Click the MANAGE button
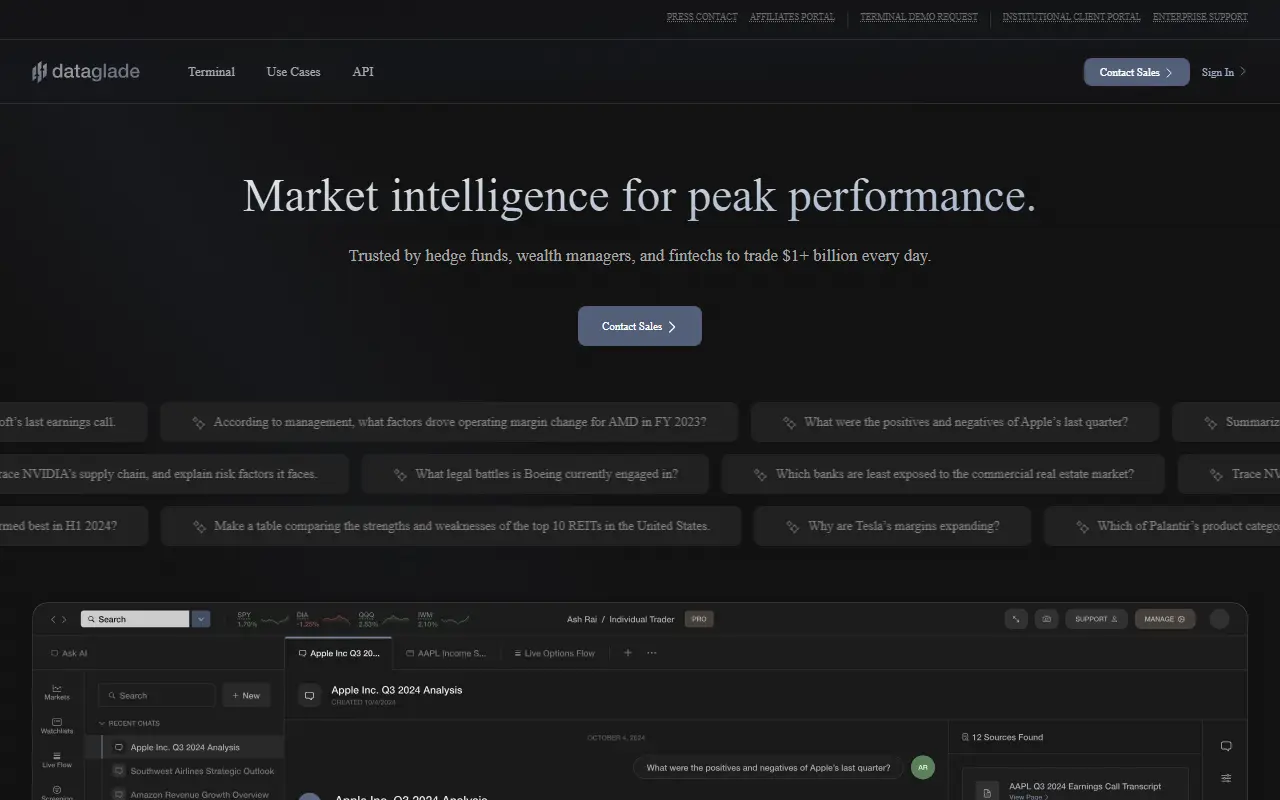Image resolution: width=1280 pixels, height=800 pixels. 1164,619
